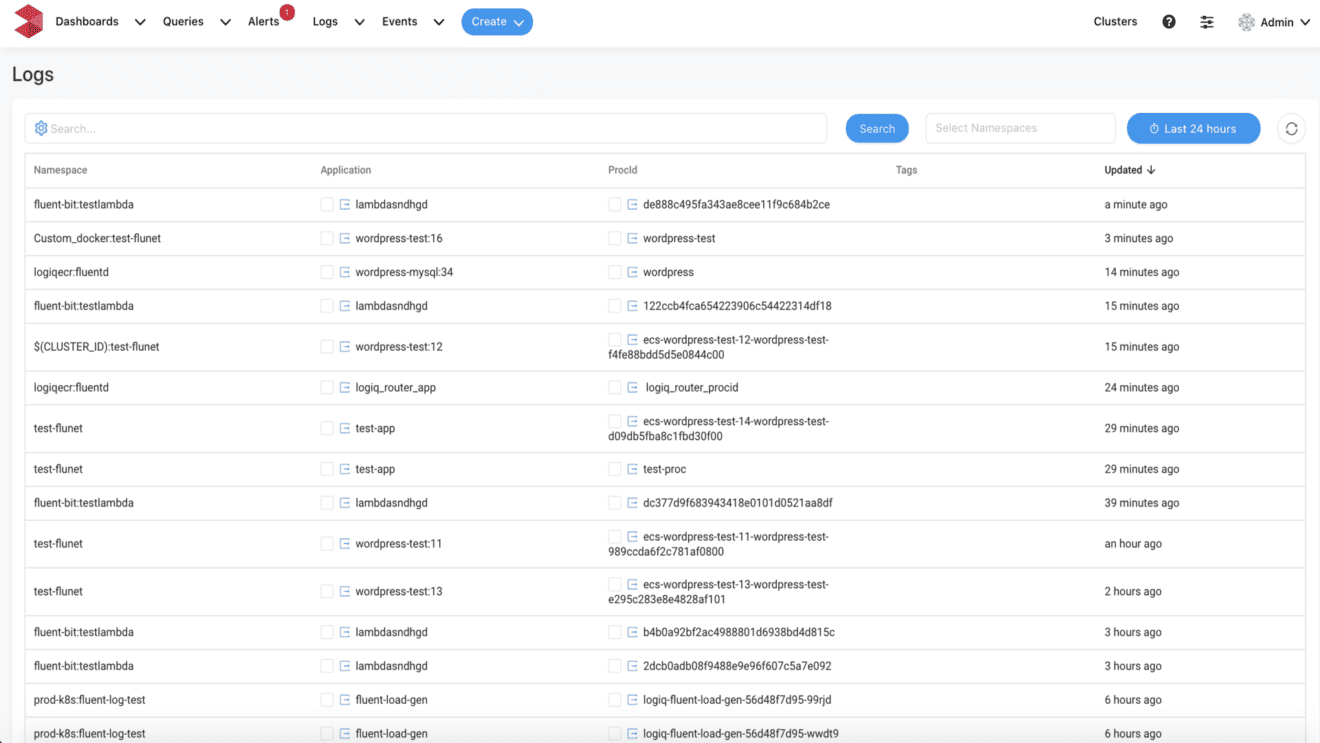Image resolution: width=1320 pixels, height=743 pixels.
Task: Open logs icon for test-proc procid
Action: pos(632,469)
